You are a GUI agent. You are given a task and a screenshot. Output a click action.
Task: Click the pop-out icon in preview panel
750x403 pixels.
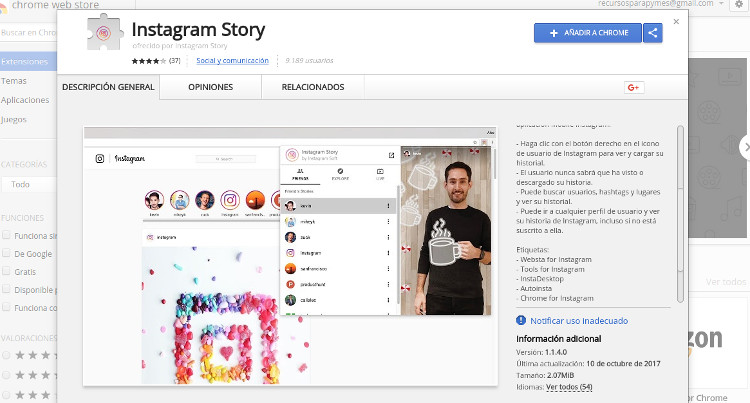[x=391, y=155]
